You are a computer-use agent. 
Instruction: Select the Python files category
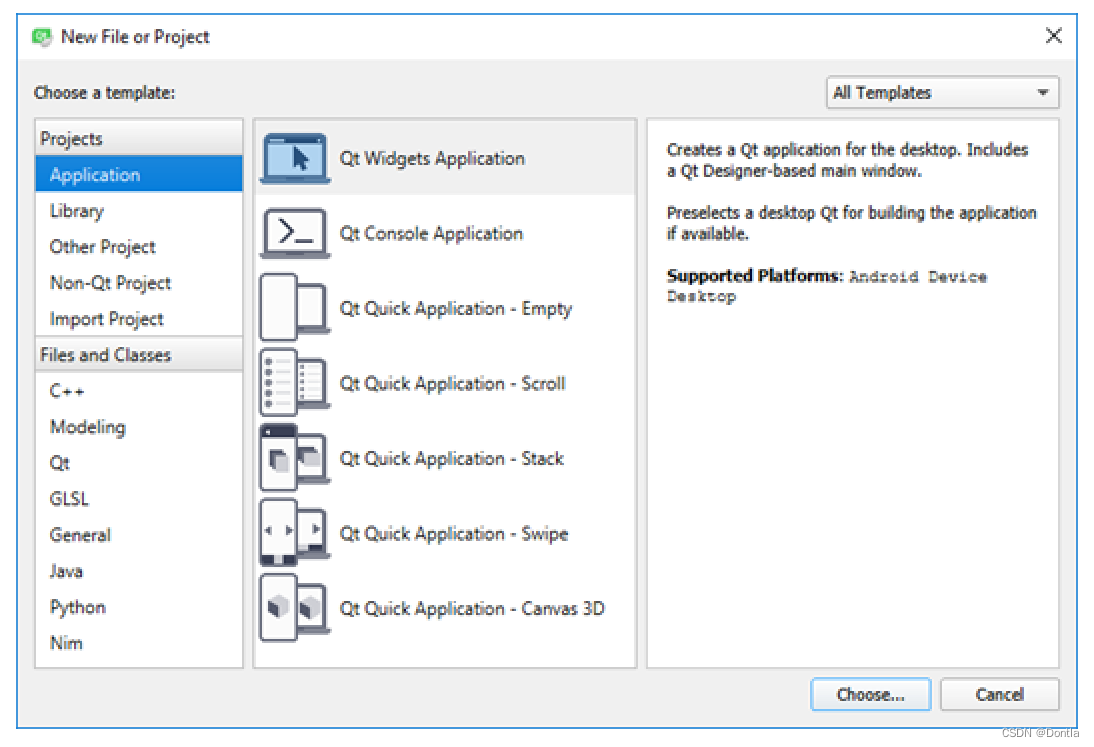pyautogui.click(x=139, y=607)
